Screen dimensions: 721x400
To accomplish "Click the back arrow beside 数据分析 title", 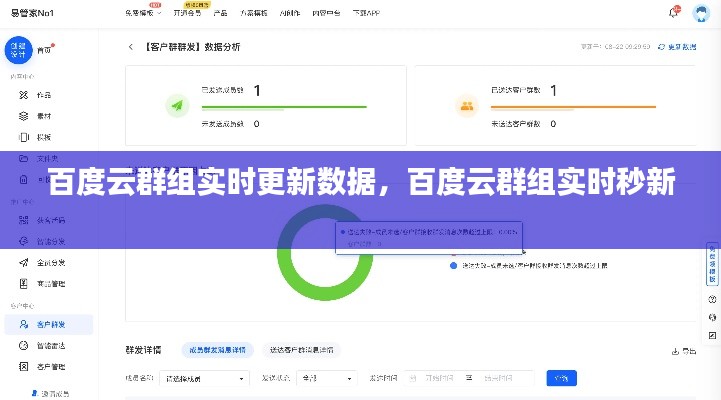I will (x=130, y=47).
